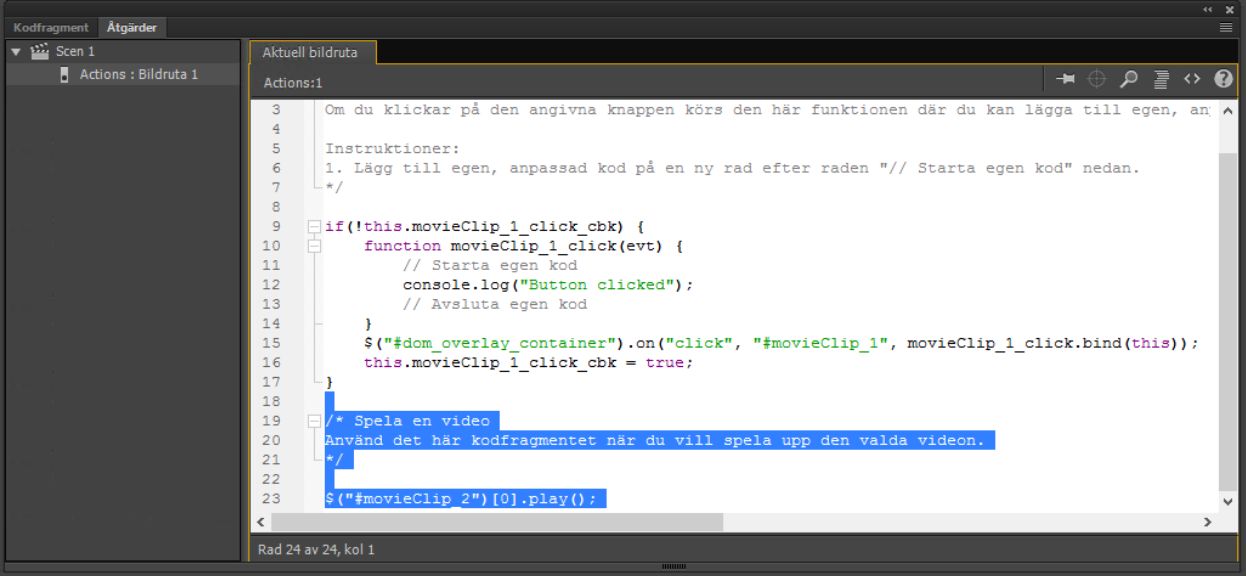Click the horizontal scrollbar right arrow

tap(1207, 522)
